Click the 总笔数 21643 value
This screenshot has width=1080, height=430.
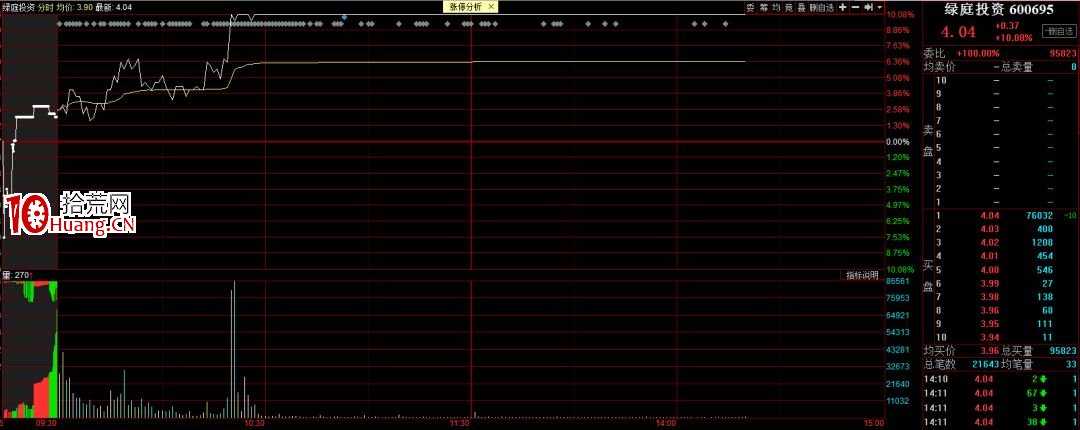(985, 363)
